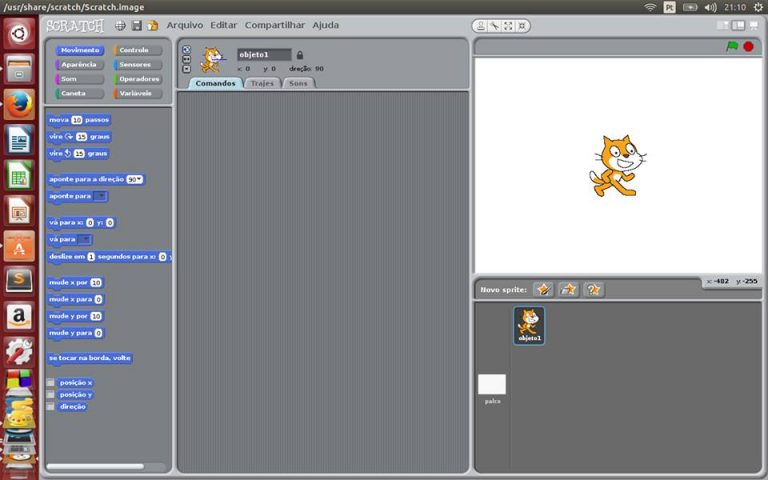Switch to the Sons tab

pos(298,83)
